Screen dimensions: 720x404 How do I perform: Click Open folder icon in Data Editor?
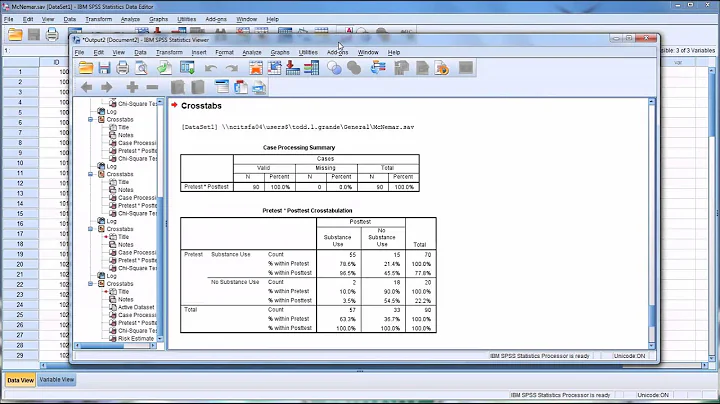(x=15, y=34)
